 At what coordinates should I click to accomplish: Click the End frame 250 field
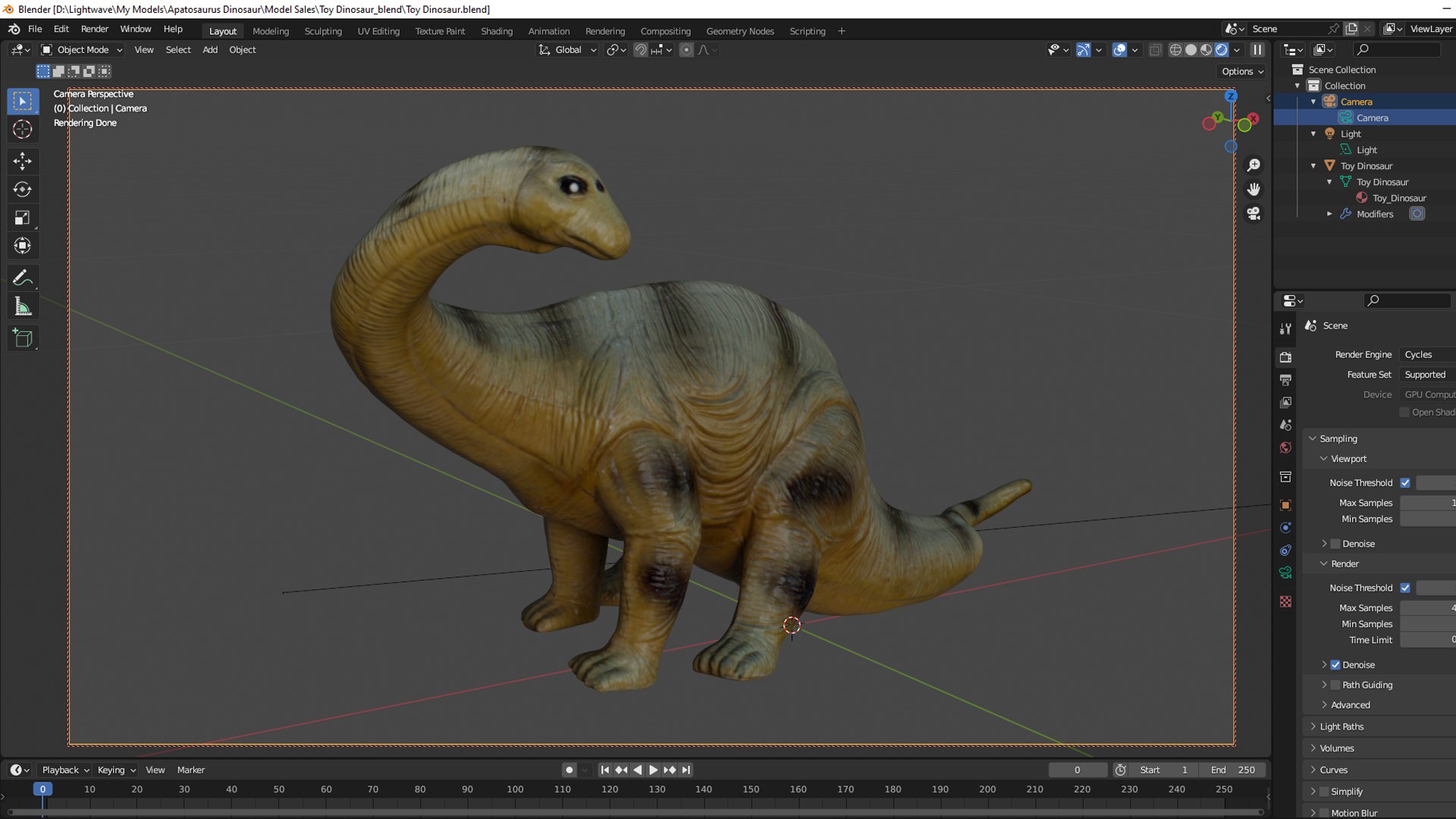point(1232,770)
